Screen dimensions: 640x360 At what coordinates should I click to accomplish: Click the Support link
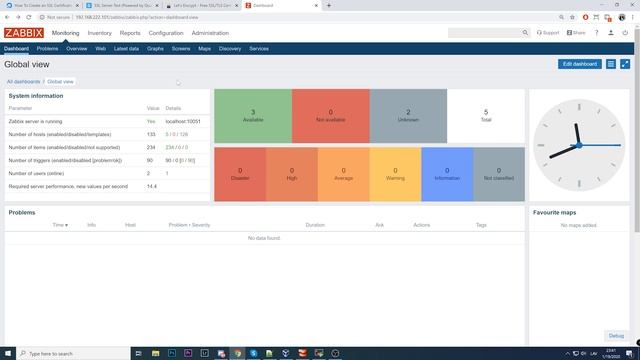click(548, 33)
